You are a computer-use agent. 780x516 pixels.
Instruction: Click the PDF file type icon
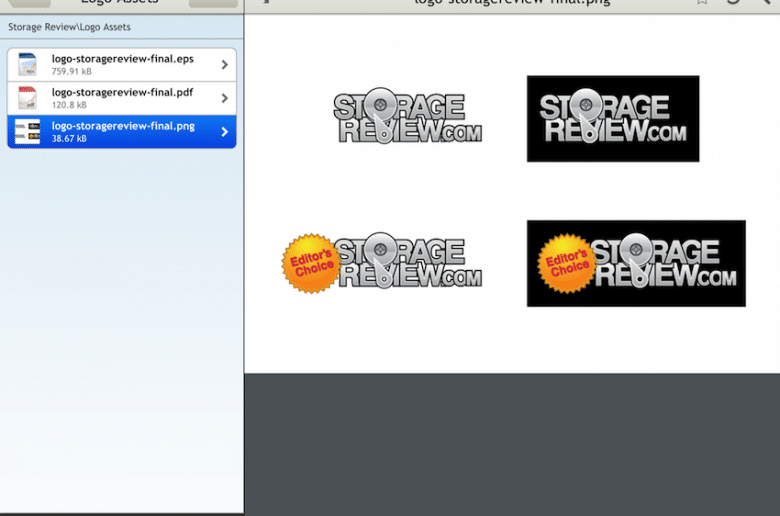point(27,98)
